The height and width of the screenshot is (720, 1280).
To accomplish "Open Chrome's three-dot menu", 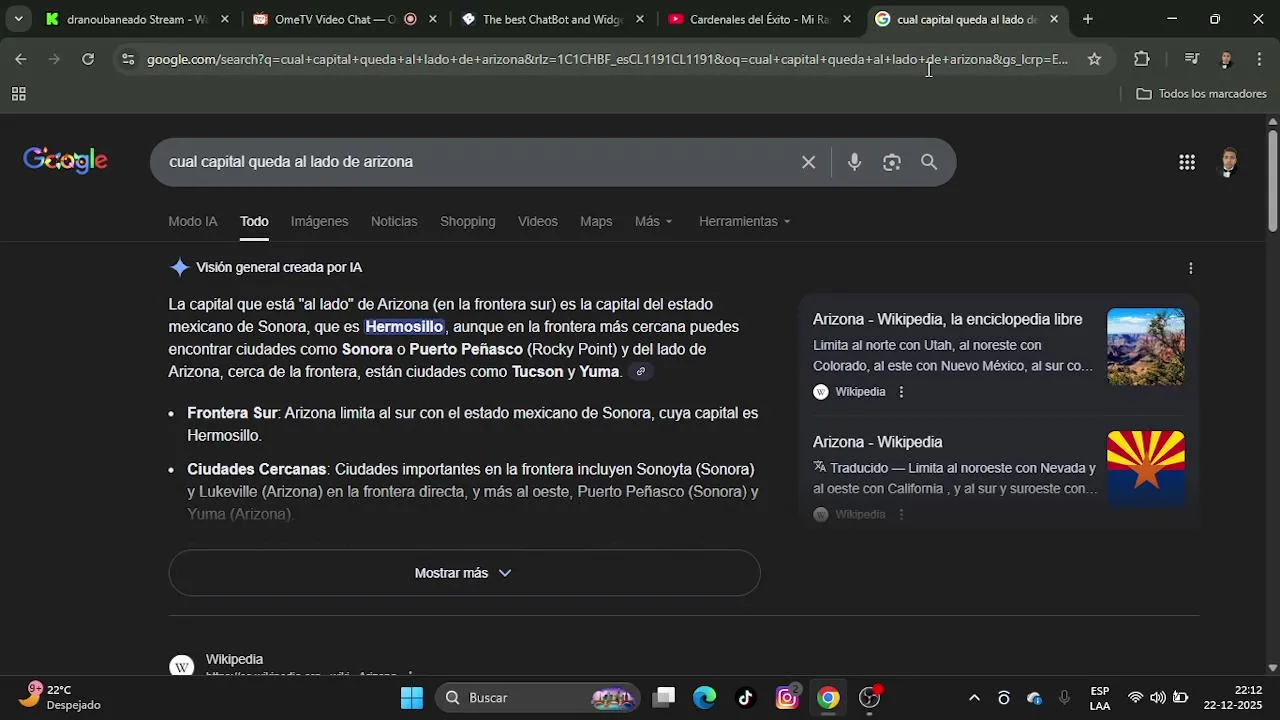I will pyautogui.click(x=1259, y=59).
